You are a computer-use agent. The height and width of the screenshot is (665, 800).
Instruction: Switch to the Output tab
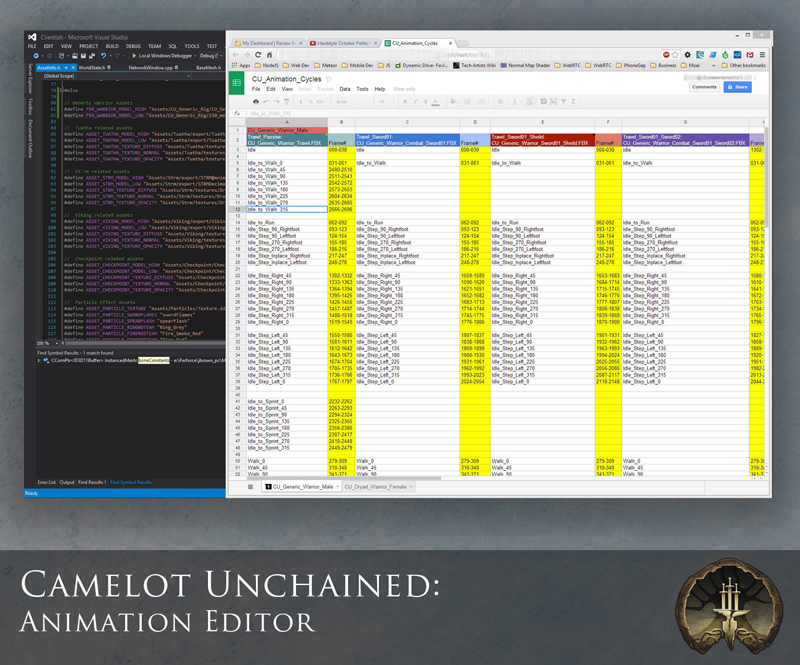(67, 482)
